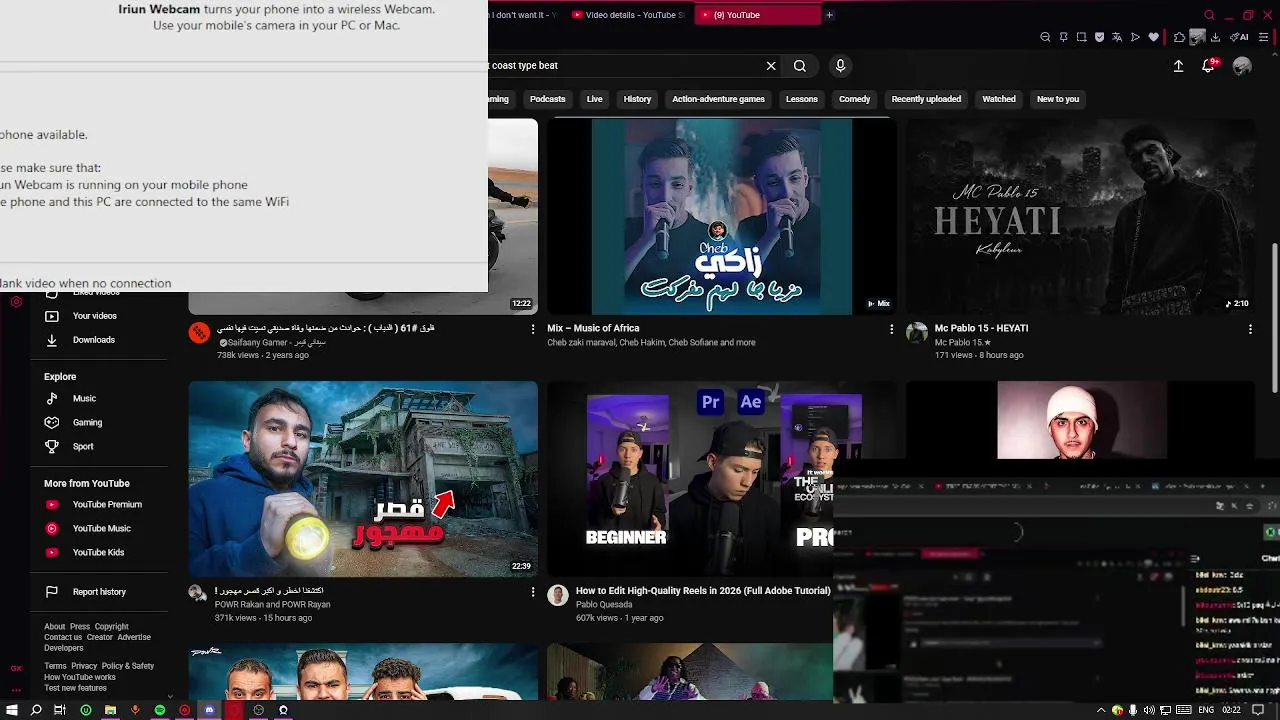Click the heart bookmark icon
This screenshot has width=1280, height=720.
[1153, 37]
